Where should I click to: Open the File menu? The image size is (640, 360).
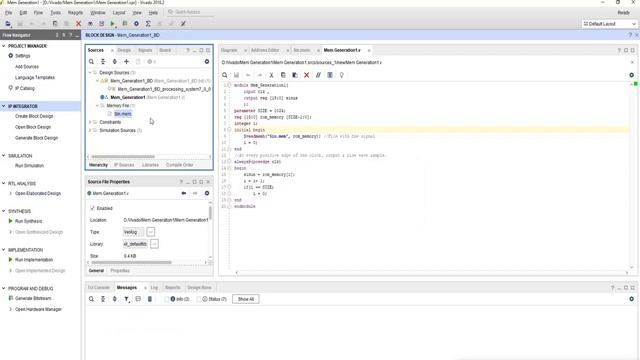click(8, 13)
